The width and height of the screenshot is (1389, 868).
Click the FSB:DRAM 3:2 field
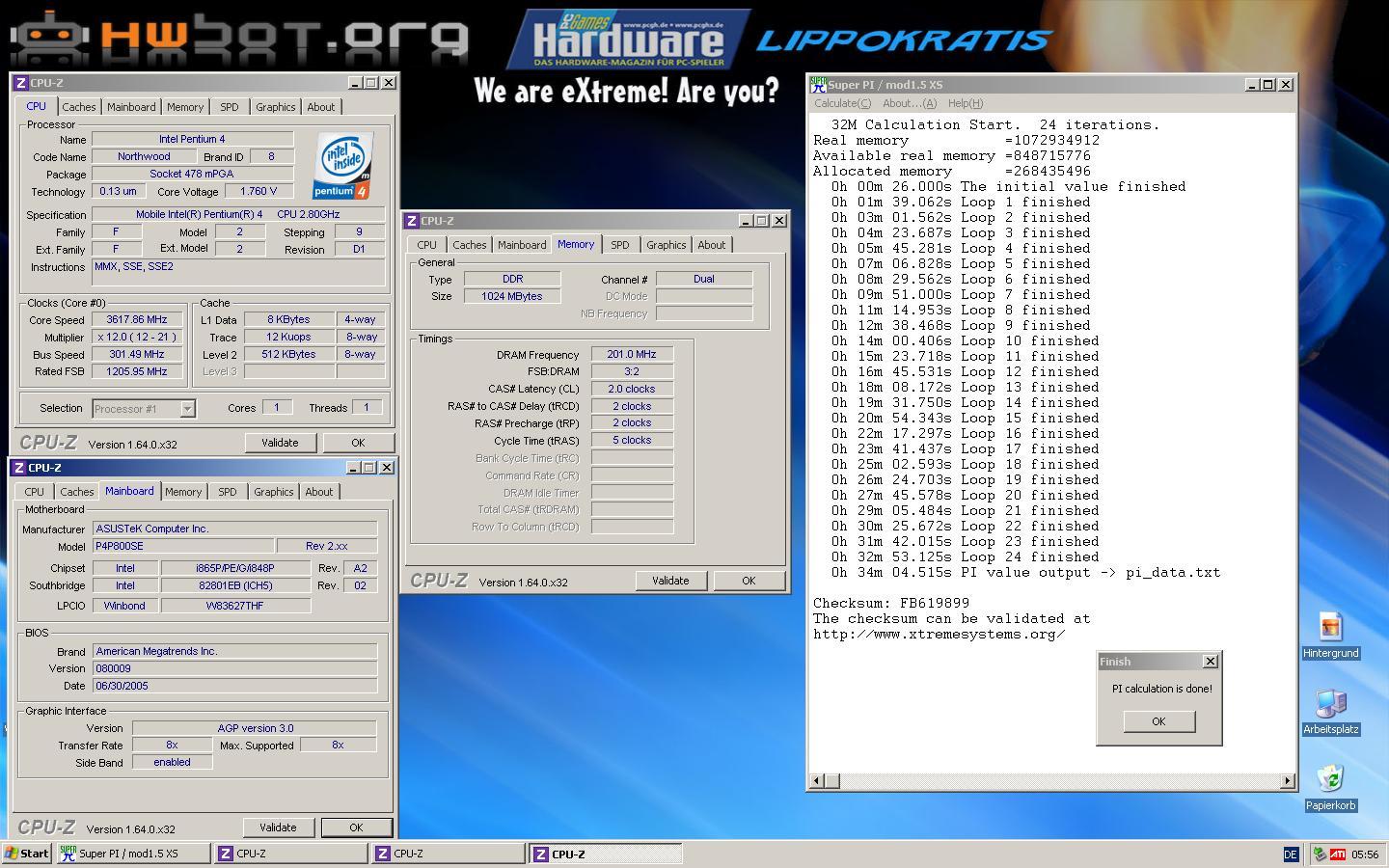pos(632,371)
